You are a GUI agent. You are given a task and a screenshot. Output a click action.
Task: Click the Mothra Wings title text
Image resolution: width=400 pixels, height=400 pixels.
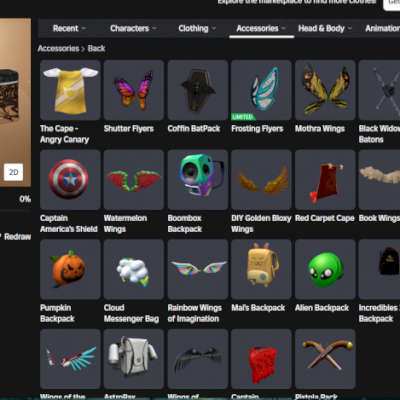[x=320, y=129]
